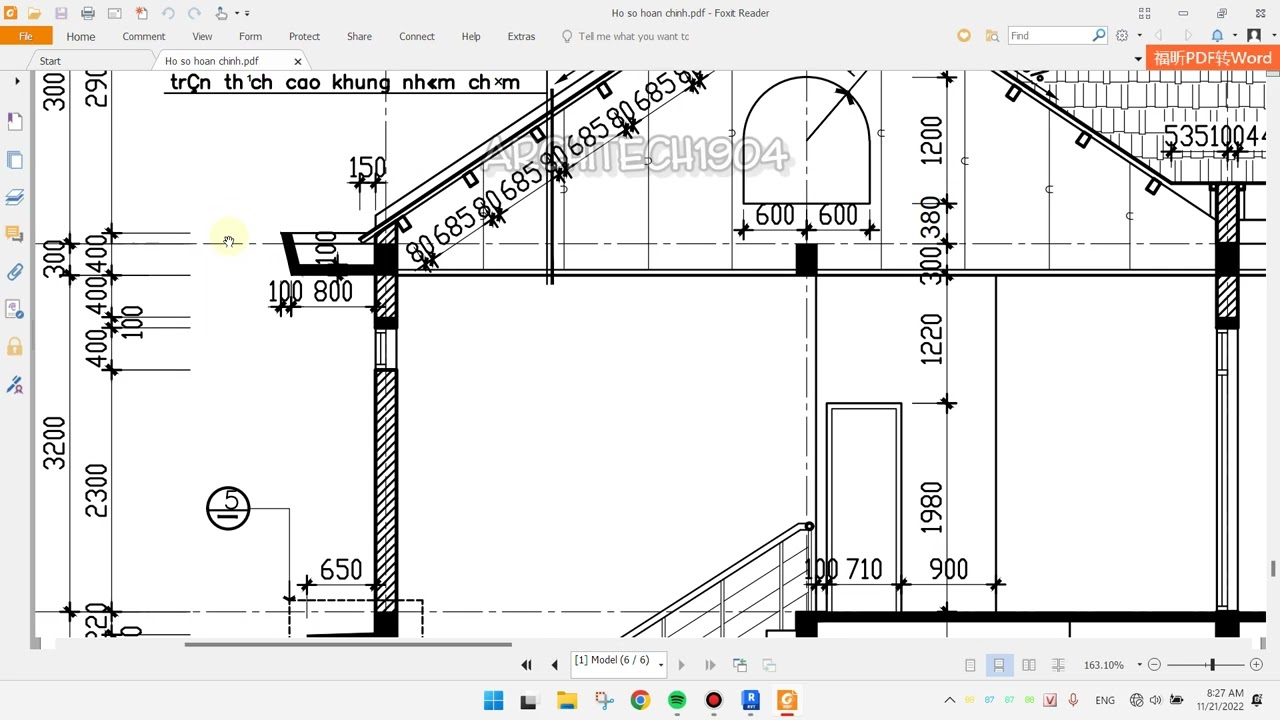Screen dimensions: 1280x720
Task: Go to next page arrow
Action: pyautogui.click(x=681, y=665)
